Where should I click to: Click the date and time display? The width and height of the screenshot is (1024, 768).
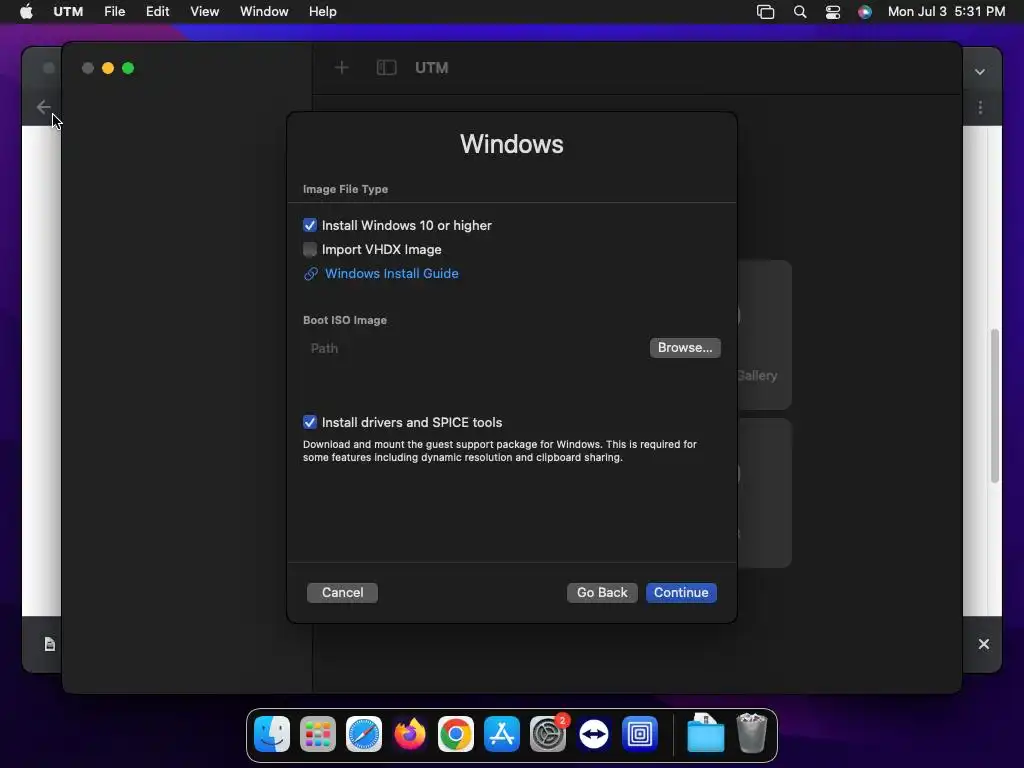[x=946, y=12]
